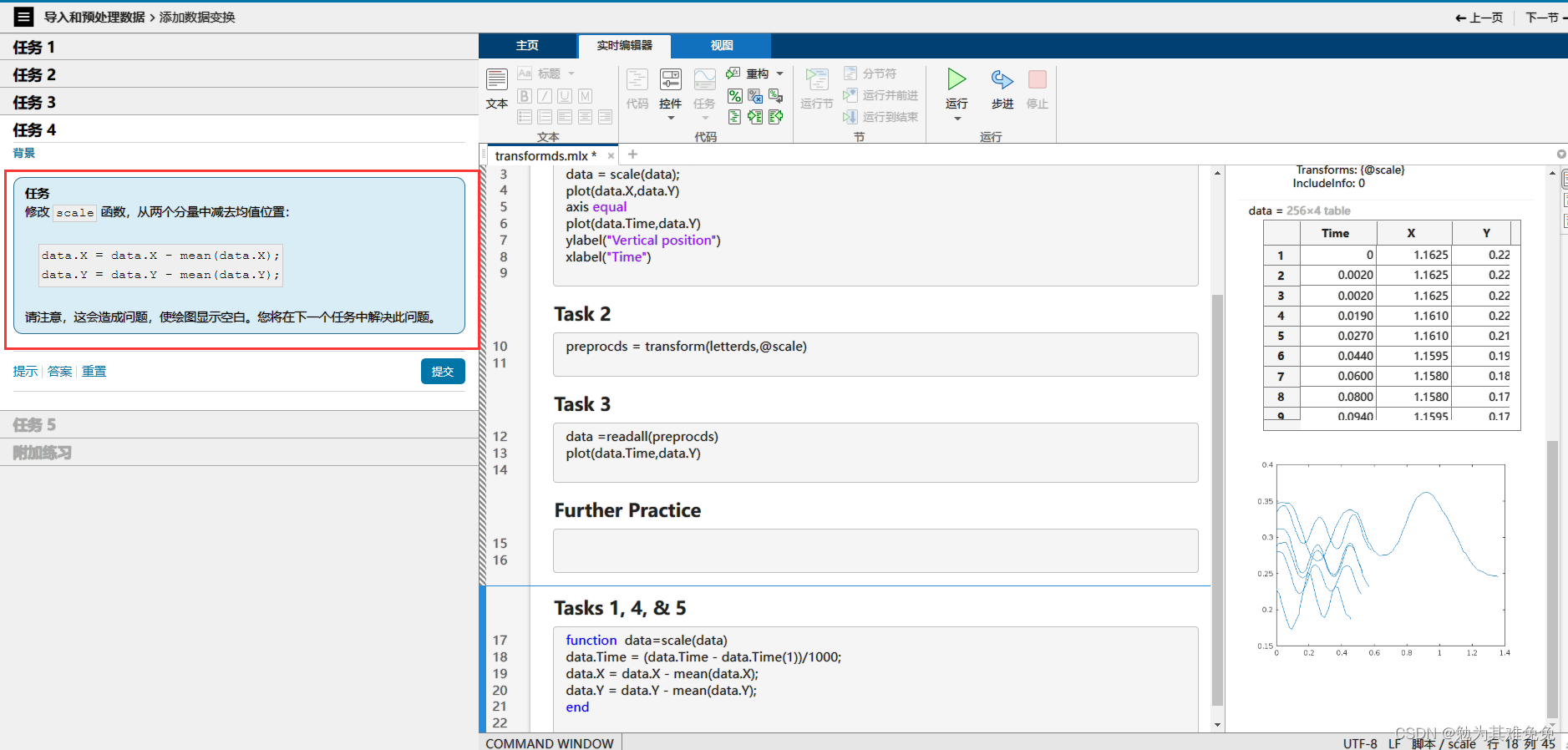This screenshot has height=750, width=1568.
Task: Submit the task with 提交 button
Action: [x=443, y=371]
